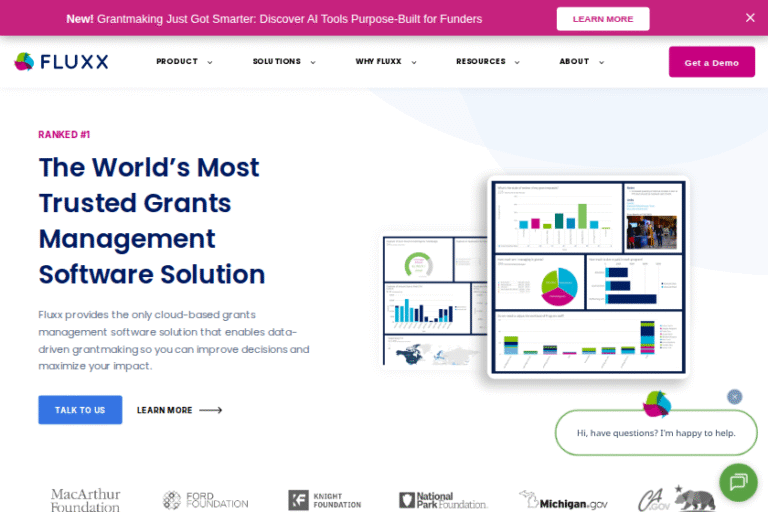
Task: Expand the Product dropdown menu
Action: click(x=184, y=62)
